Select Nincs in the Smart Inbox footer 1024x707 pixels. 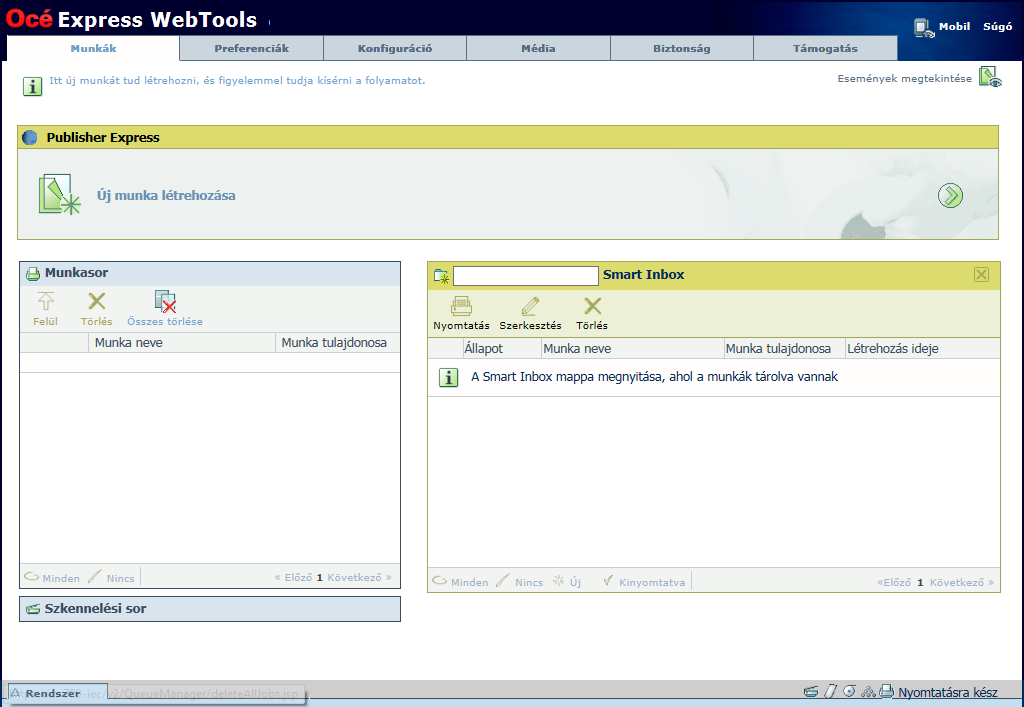click(520, 582)
